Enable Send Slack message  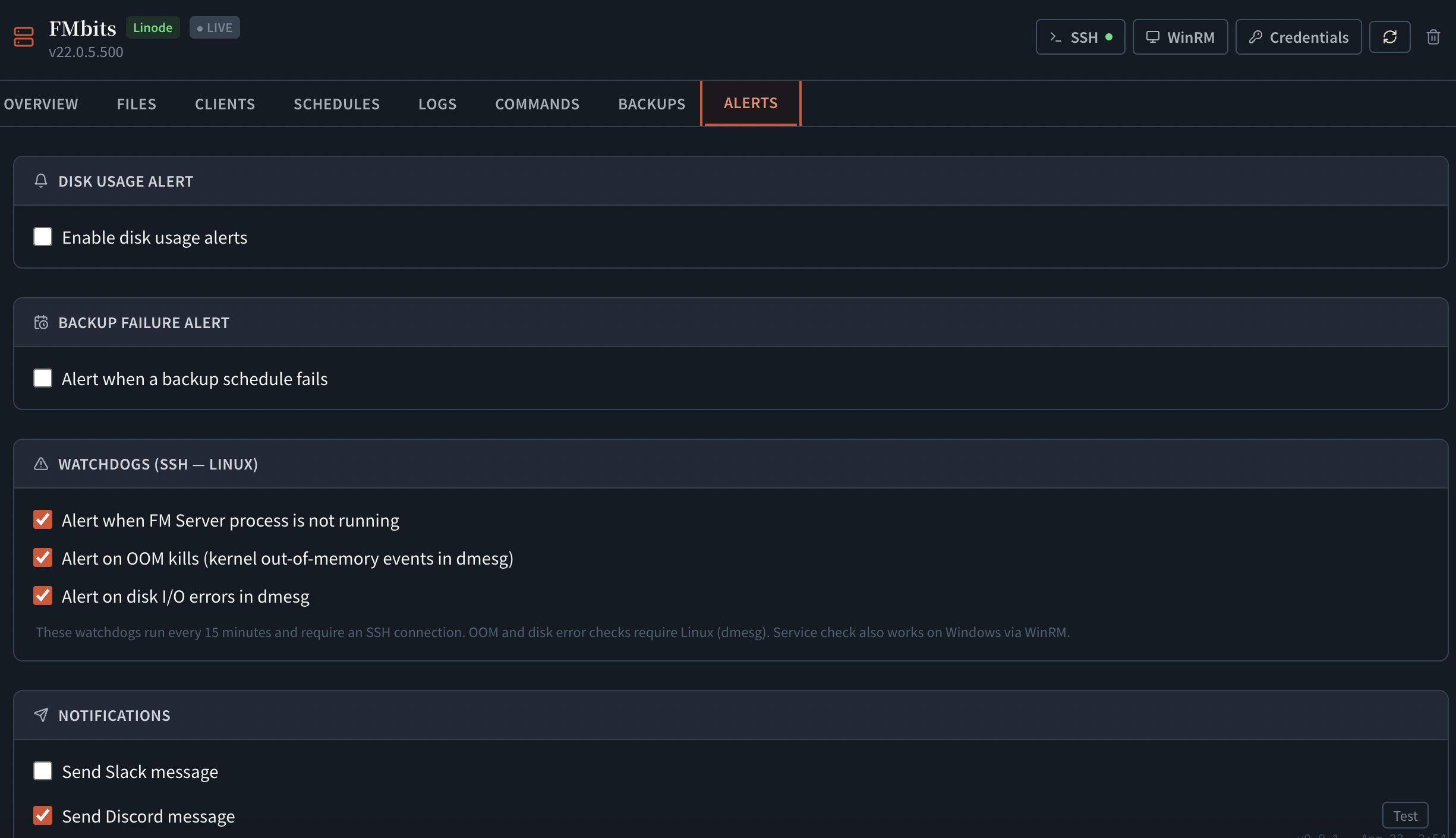pos(43,771)
